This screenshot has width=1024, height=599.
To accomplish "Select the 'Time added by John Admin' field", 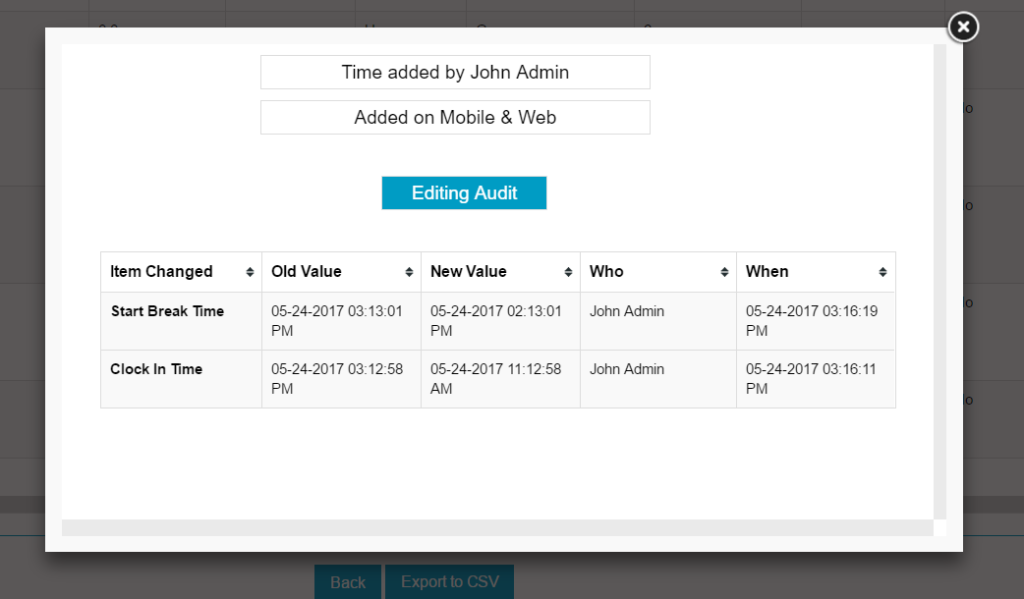I will click(455, 72).
